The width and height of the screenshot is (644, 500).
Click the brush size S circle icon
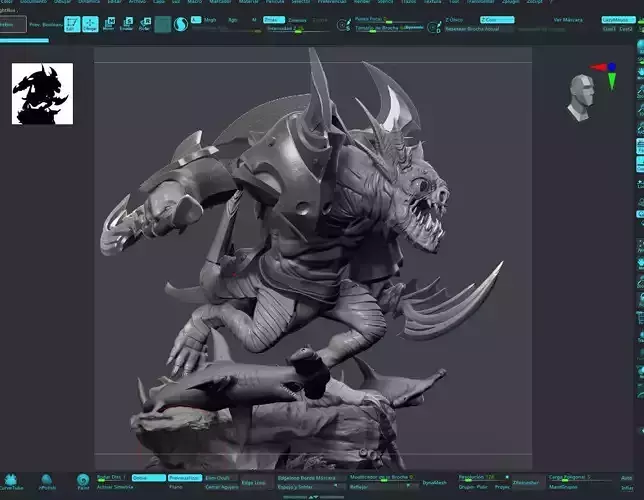[343, 25]
